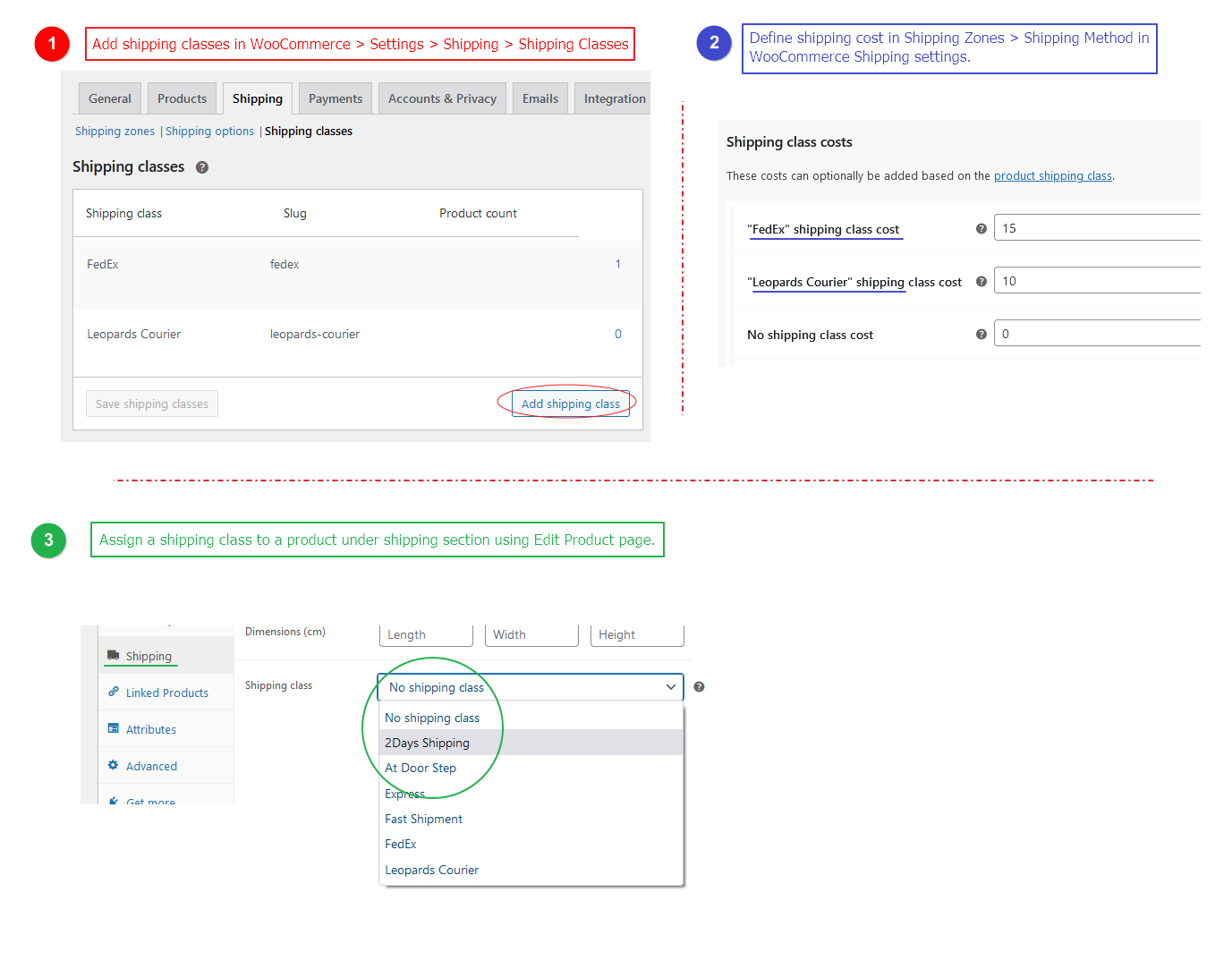Screen dimensions: 1232x969
Task: Choose Leopards Courier from class list
Action: point(531,870)
